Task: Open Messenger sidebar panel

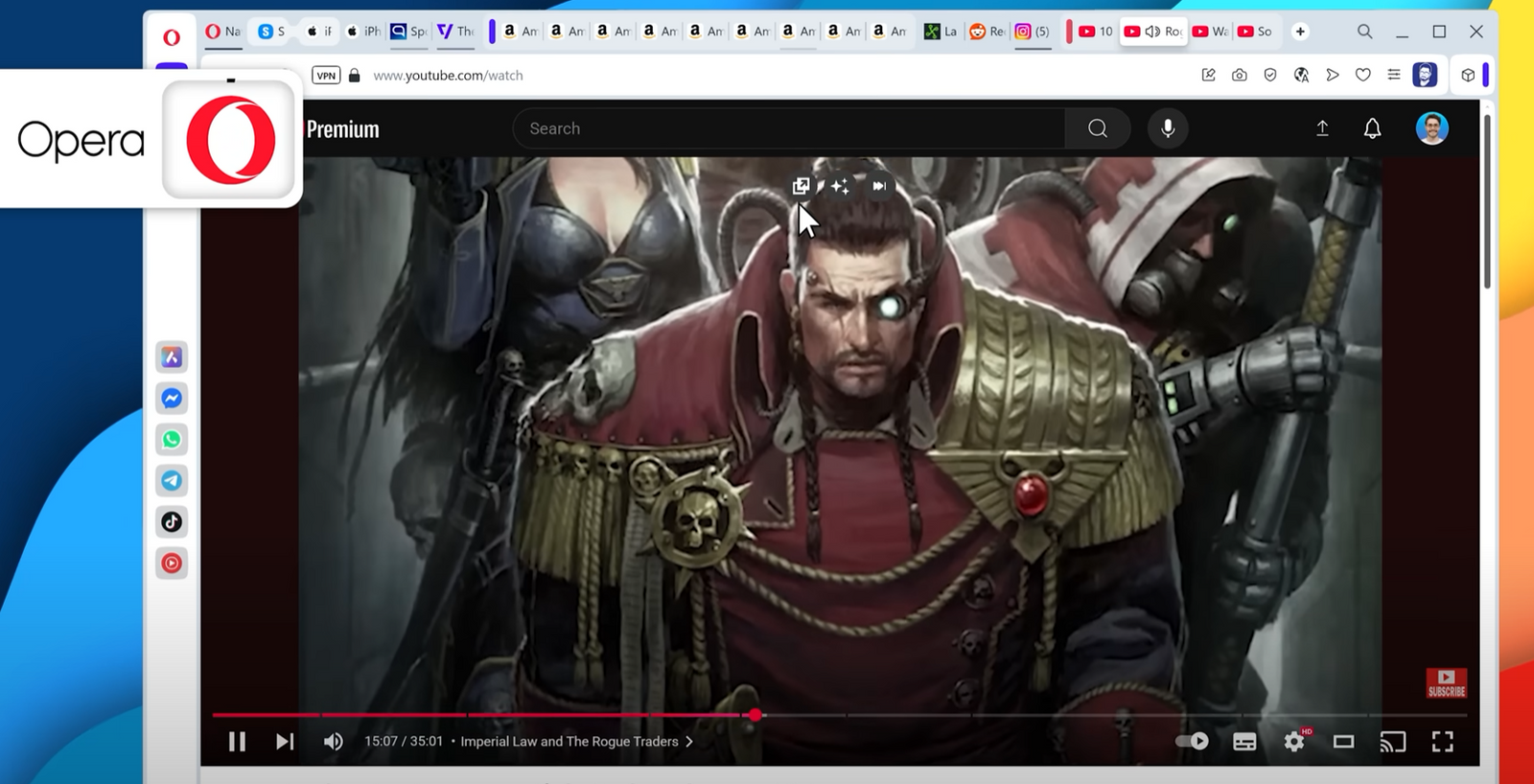Action: tap(172, 399)
